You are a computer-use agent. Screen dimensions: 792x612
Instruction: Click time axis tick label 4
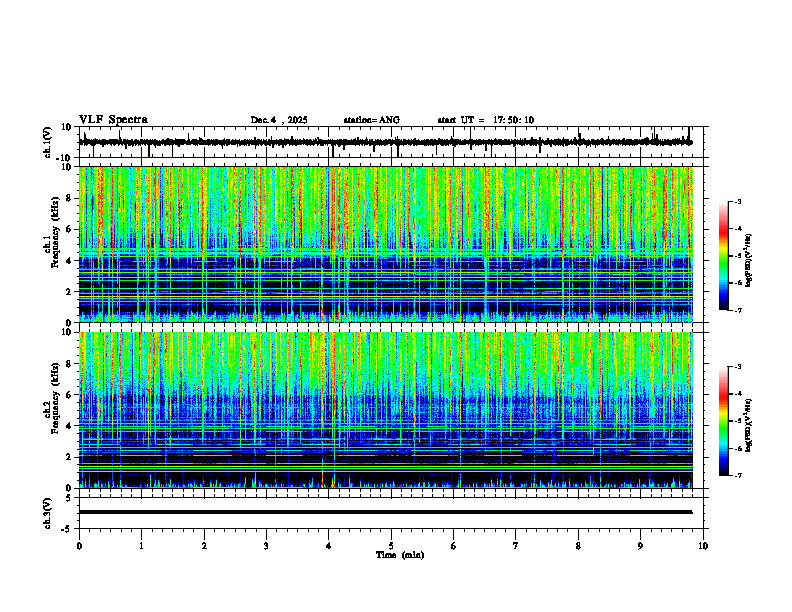(329, 546)
